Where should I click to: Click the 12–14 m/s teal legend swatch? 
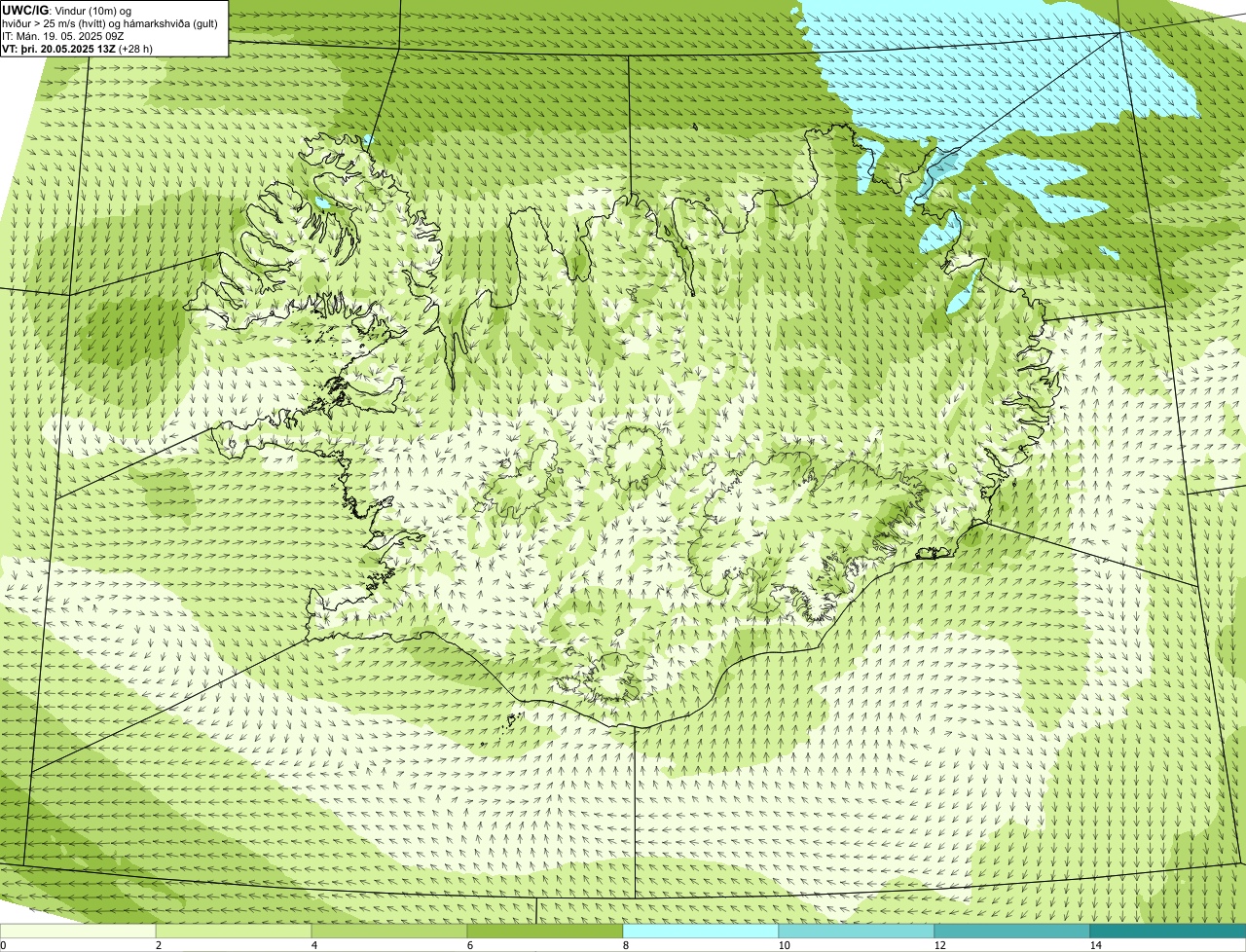click(1012, 931)
